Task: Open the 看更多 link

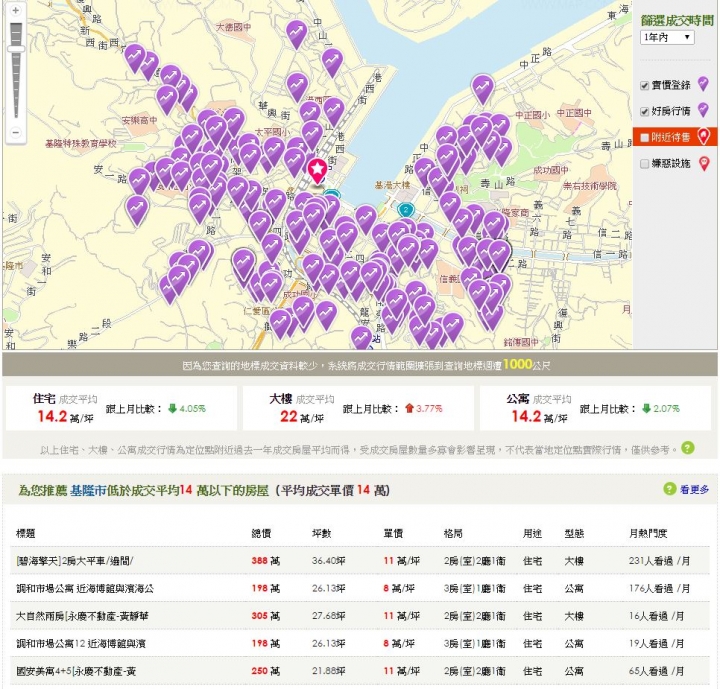Action: [694, 490]
